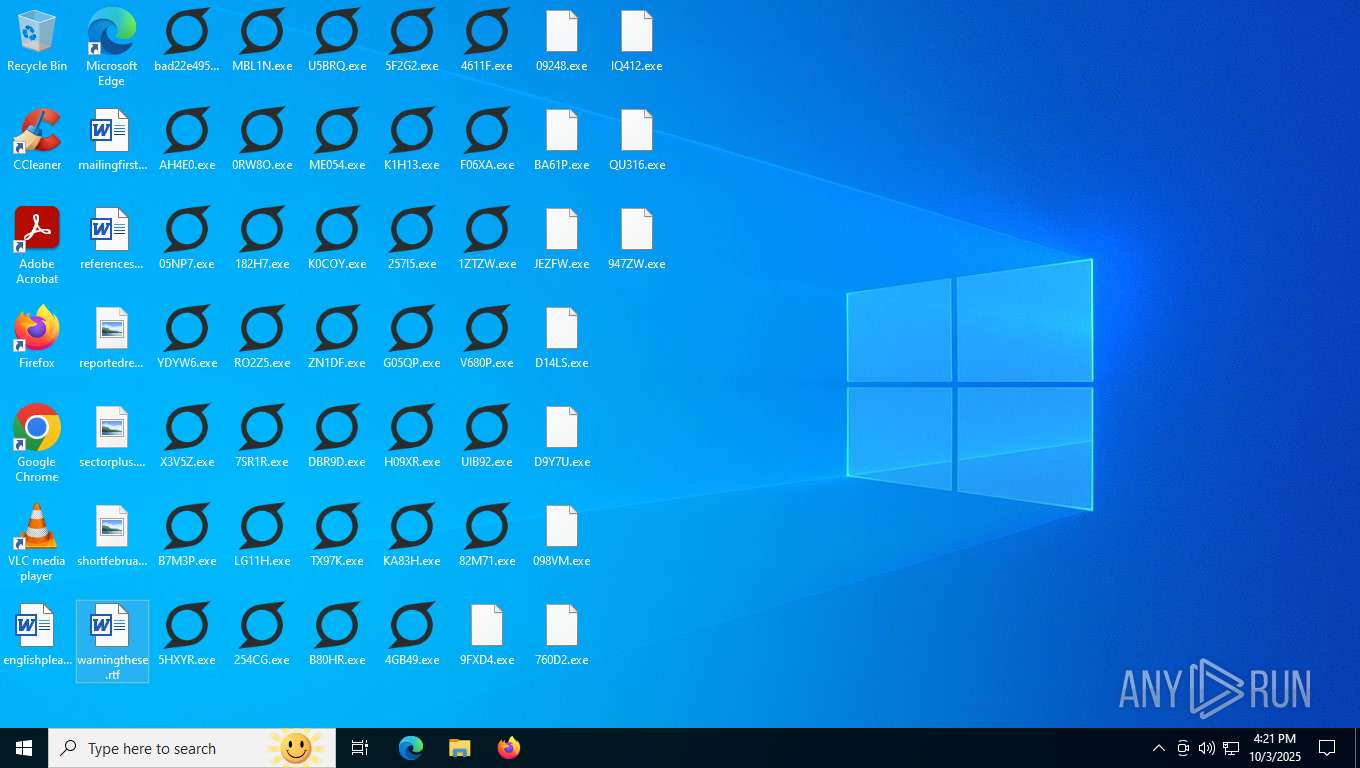Select the references... Word document
The height and width of the screenshot is (768, 1360).
(112, 239)
